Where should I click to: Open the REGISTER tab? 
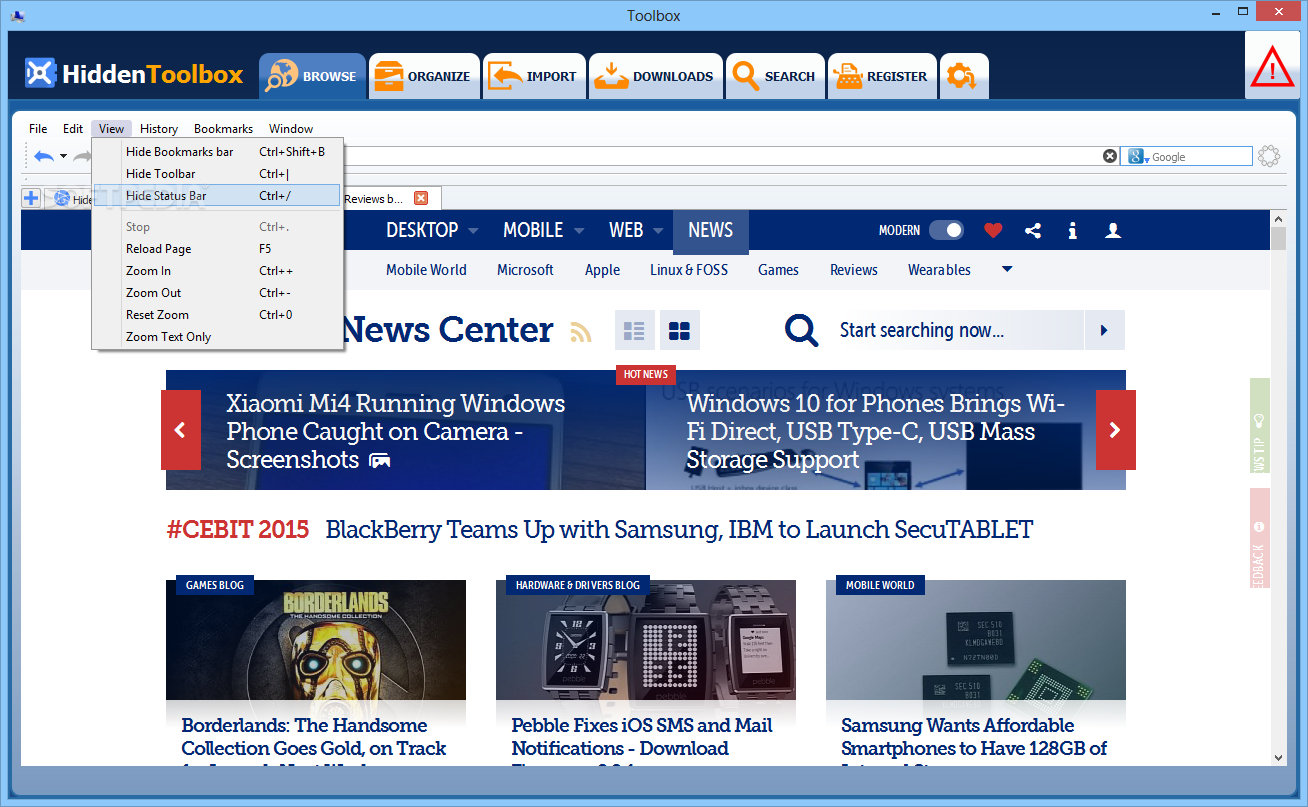[882, 76]
